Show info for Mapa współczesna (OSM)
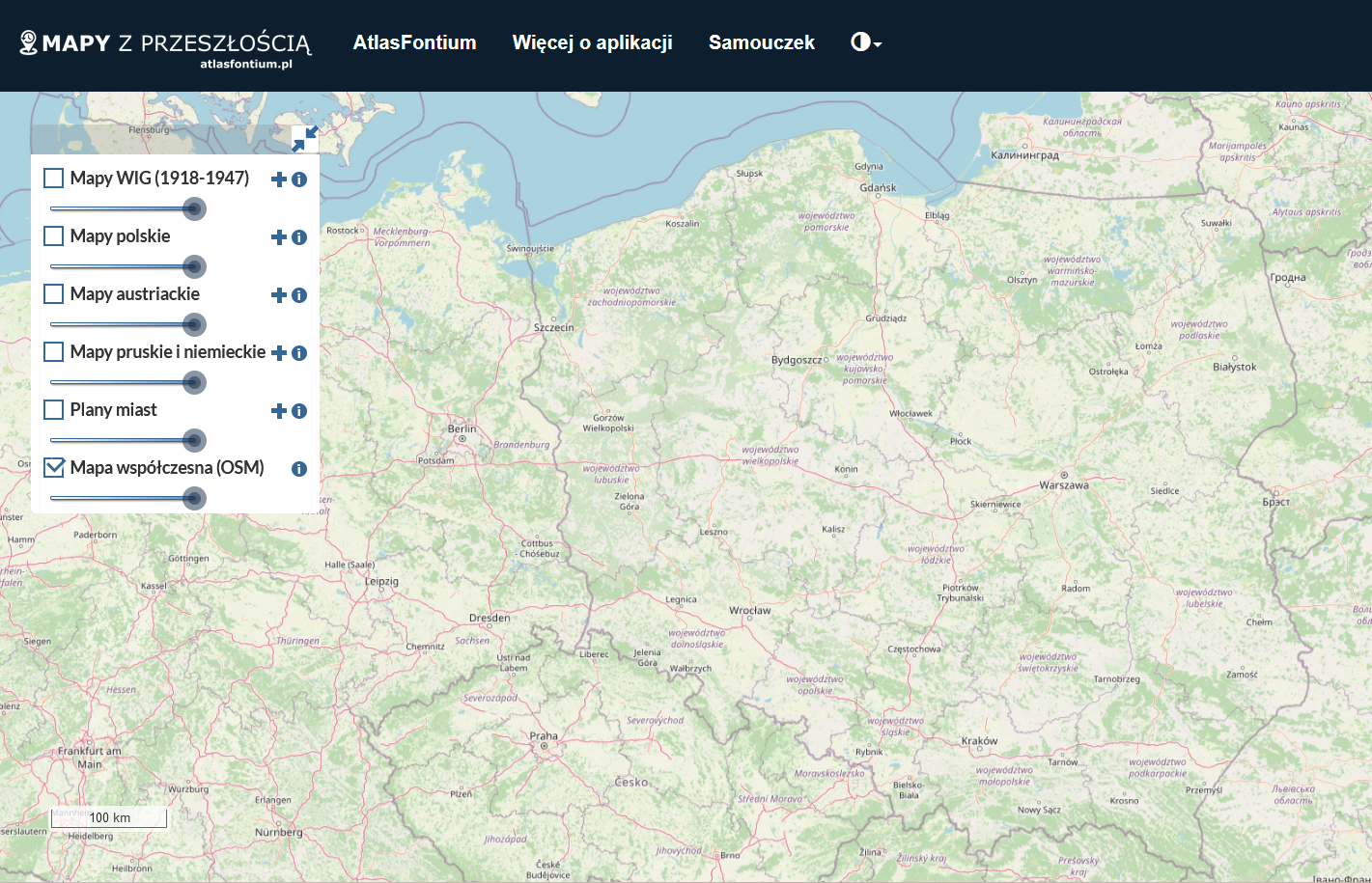The height and width of the screenshot is (883, 1372). click(299, 469)
